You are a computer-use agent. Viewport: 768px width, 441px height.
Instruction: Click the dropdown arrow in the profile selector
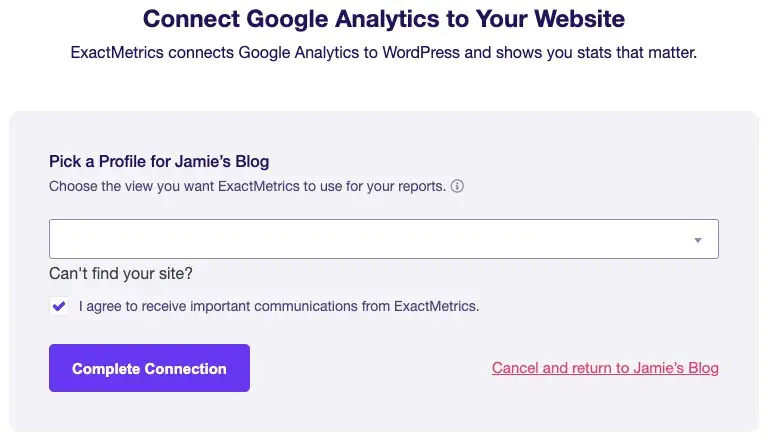698,240
